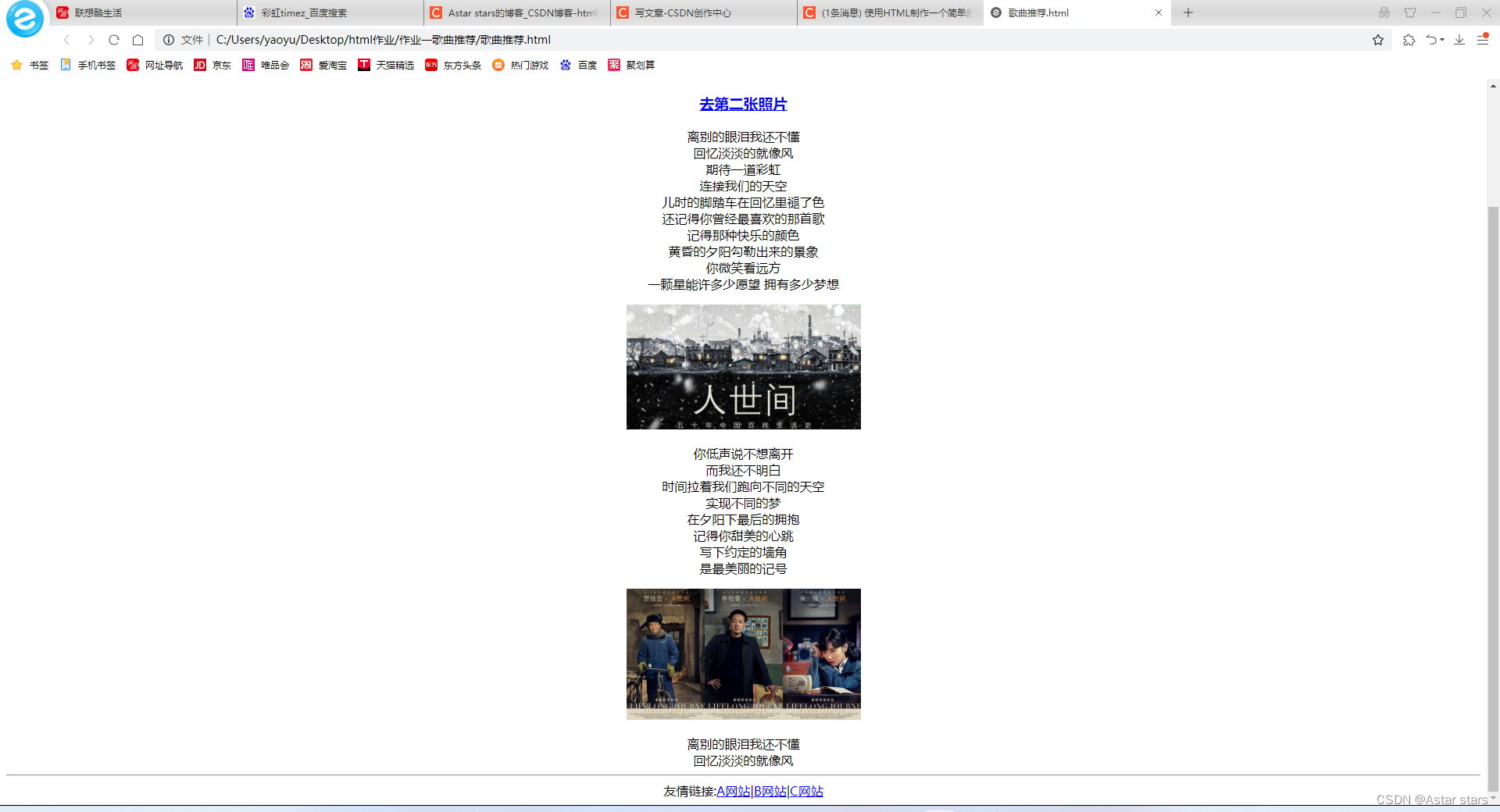Expand the undo arrow dropdown

coord(1442,40)
